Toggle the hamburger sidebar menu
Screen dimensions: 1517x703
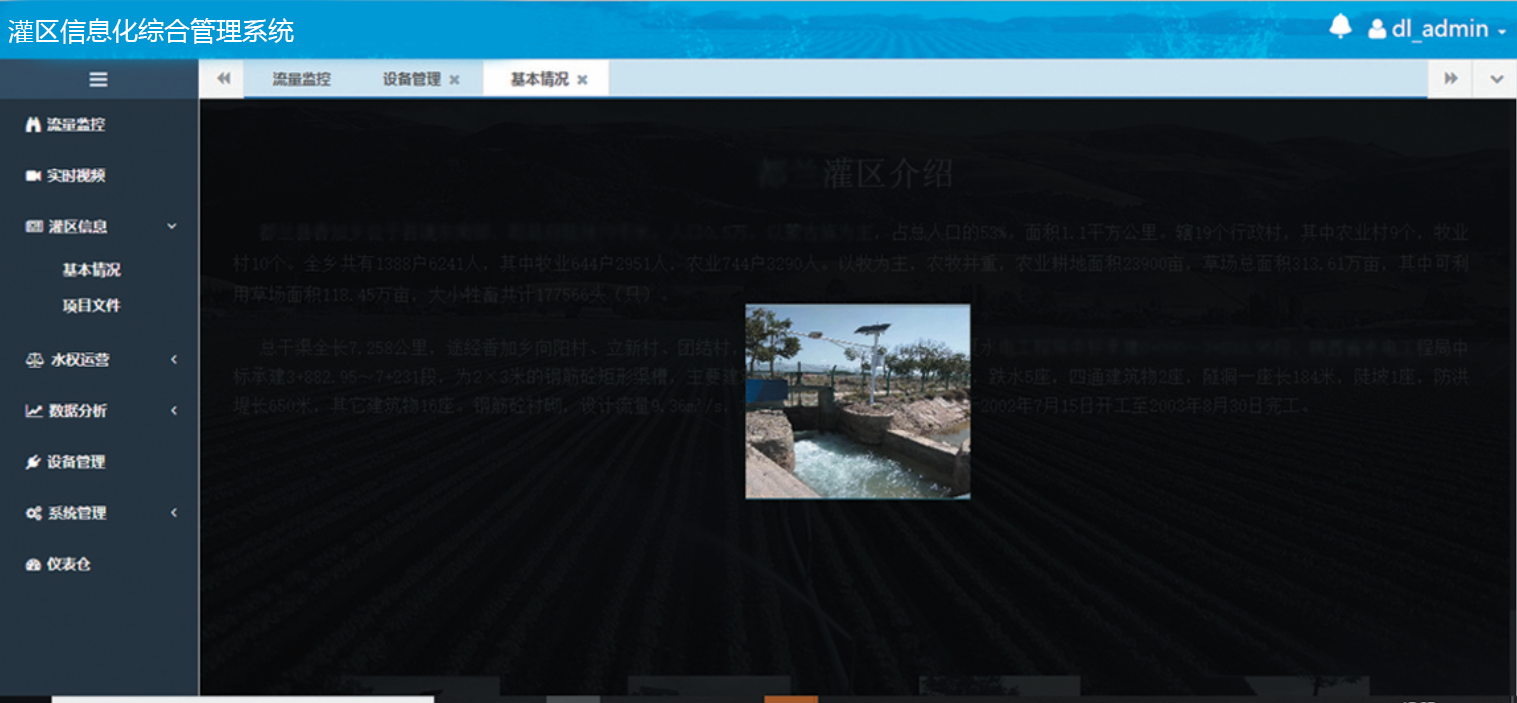pos(98,80)
